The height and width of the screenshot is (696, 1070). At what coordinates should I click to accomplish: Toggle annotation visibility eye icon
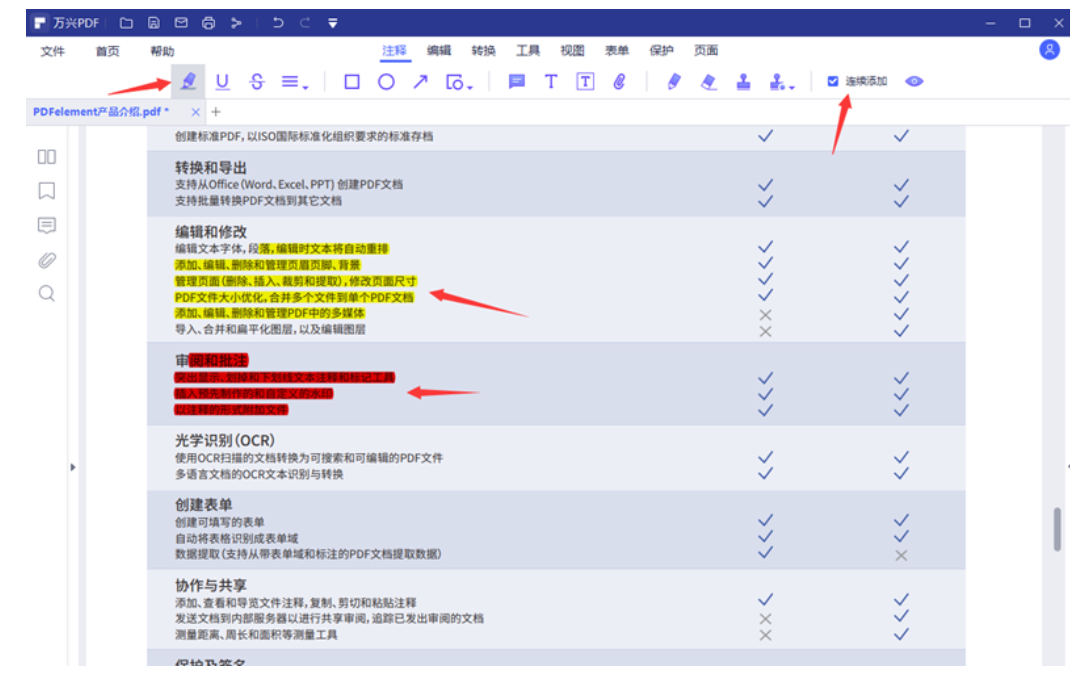[914, 82]
